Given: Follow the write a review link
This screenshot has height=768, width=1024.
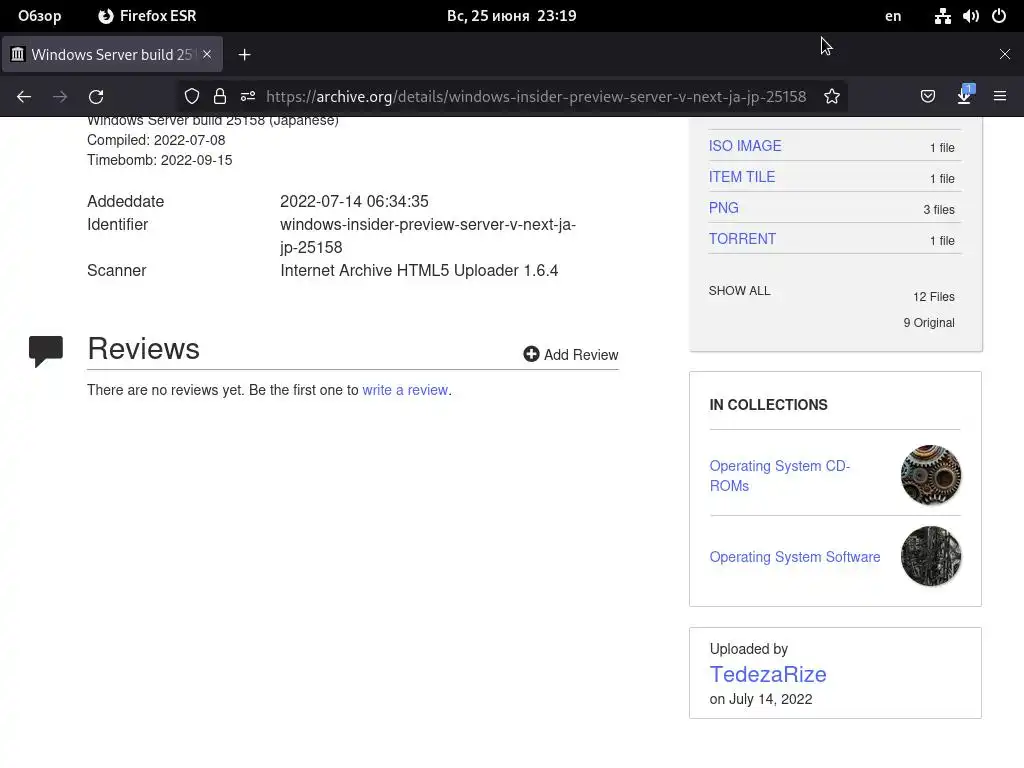Looking at the screenshot, I should click(405, 390).
